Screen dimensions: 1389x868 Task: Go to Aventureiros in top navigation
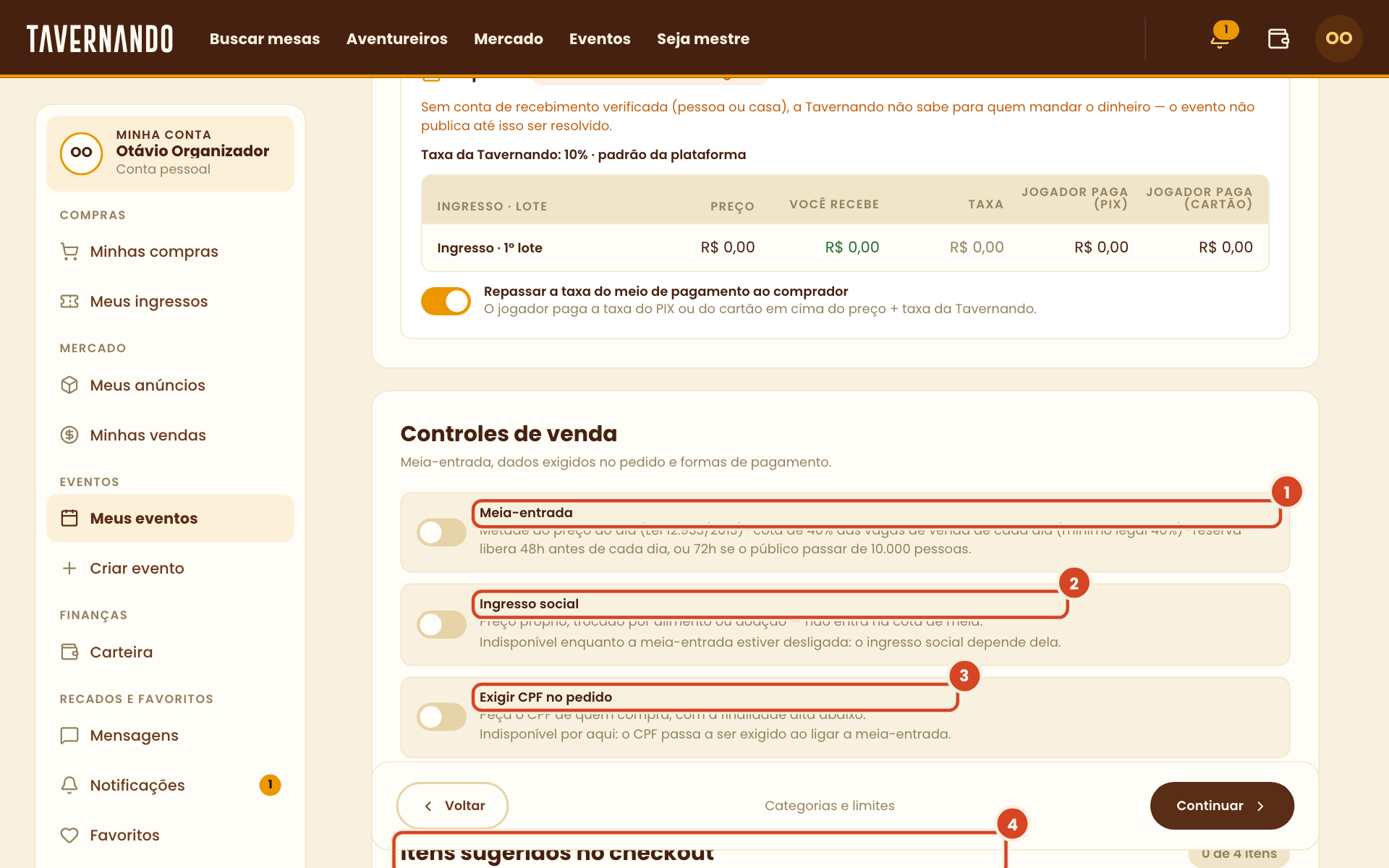[x=397, y=38]
